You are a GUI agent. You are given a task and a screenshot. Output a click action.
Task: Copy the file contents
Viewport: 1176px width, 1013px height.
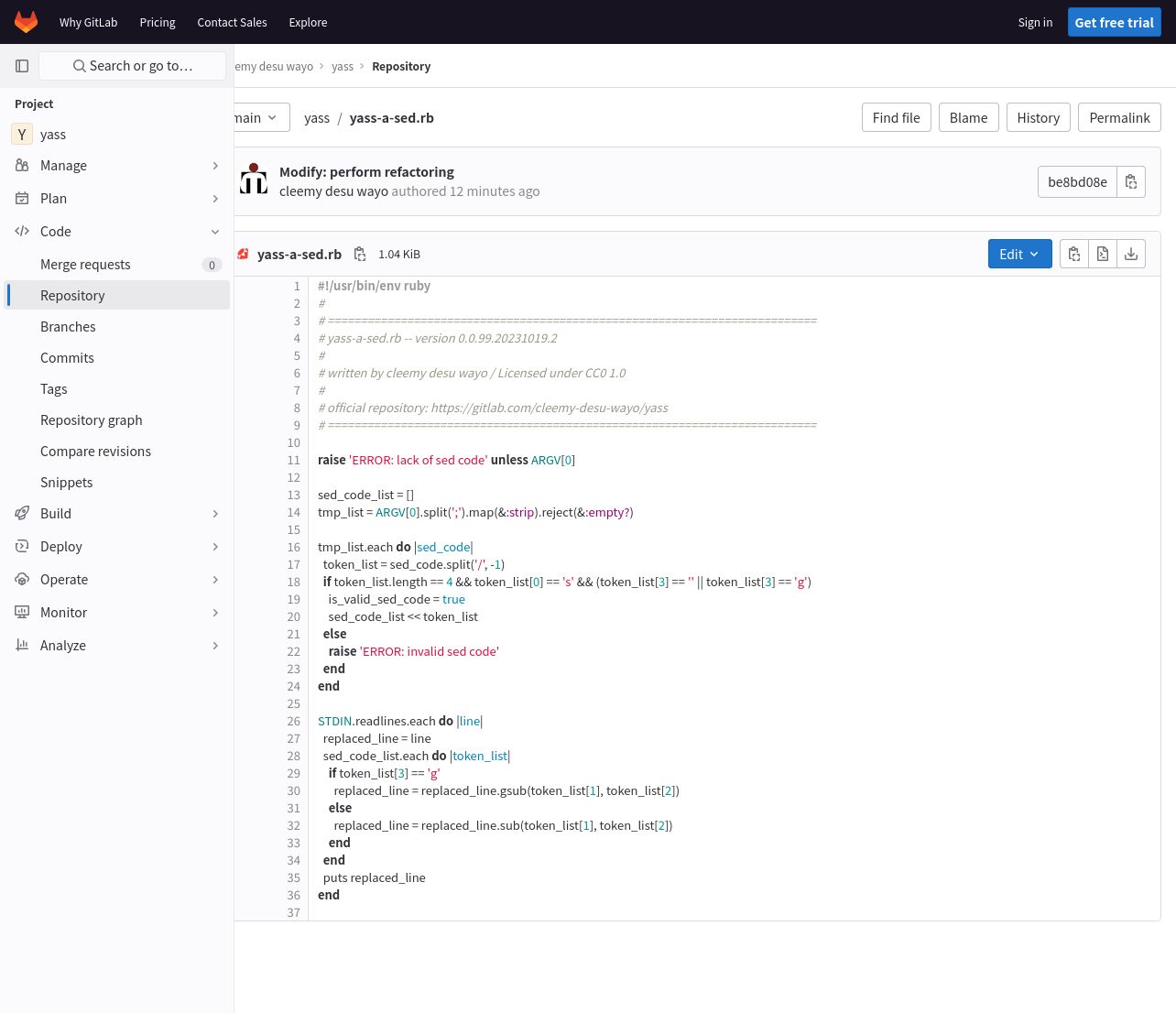pos(1074,254)
